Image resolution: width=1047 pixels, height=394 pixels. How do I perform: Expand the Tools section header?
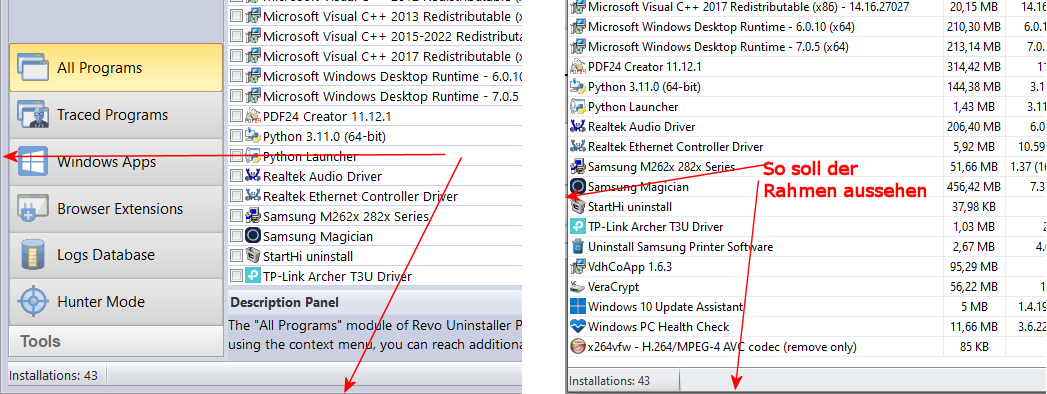tap(116, 341)
